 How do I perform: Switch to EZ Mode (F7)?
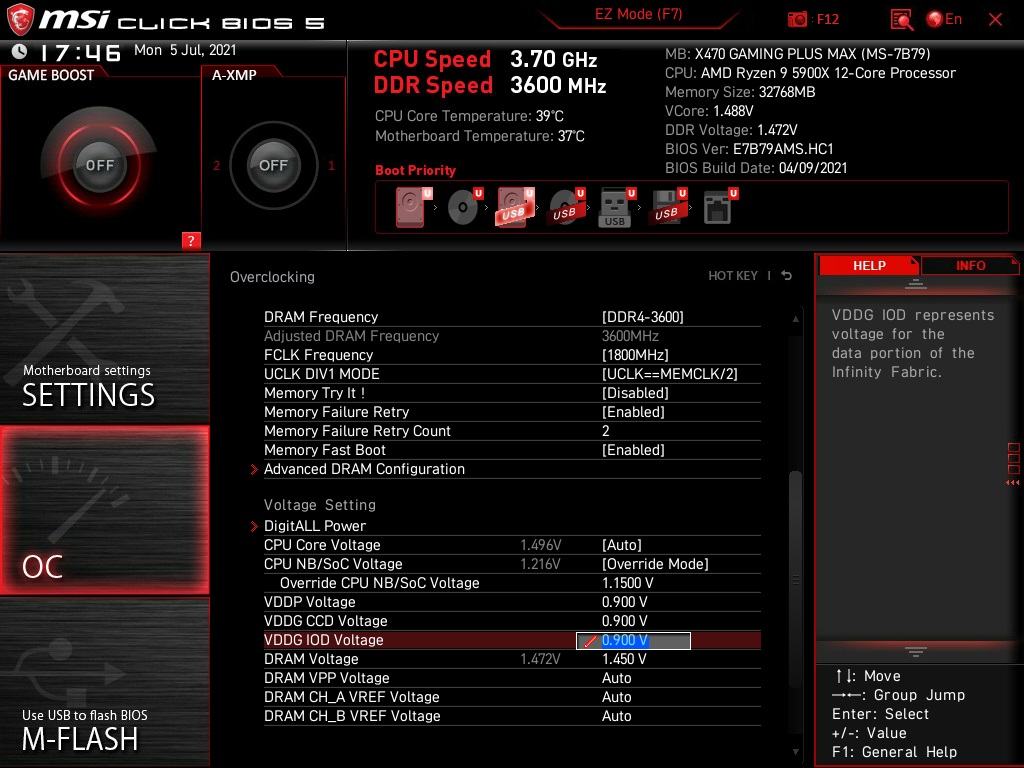pyautogui.click(x=638, y=14)
